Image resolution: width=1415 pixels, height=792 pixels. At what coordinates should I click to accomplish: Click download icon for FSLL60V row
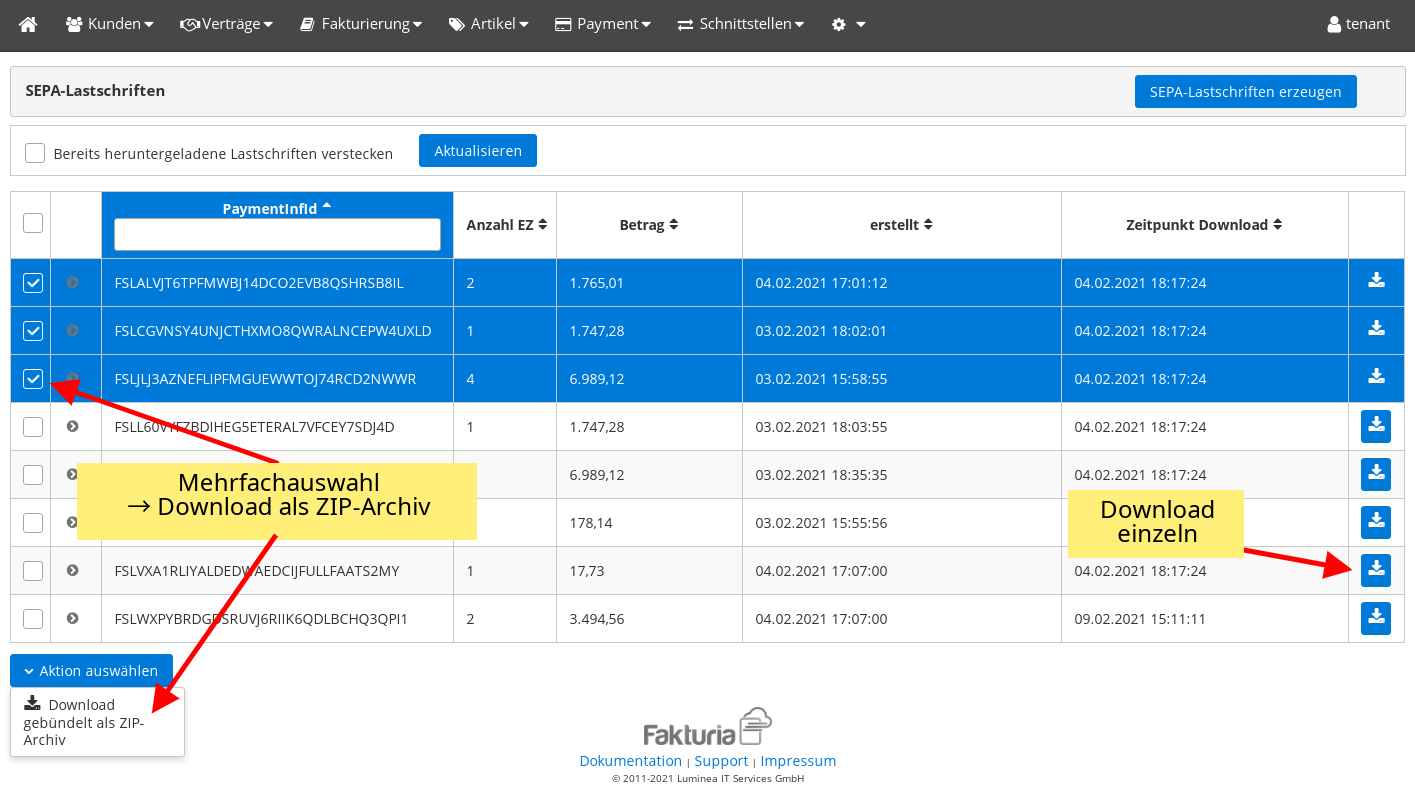[1376, 426]
